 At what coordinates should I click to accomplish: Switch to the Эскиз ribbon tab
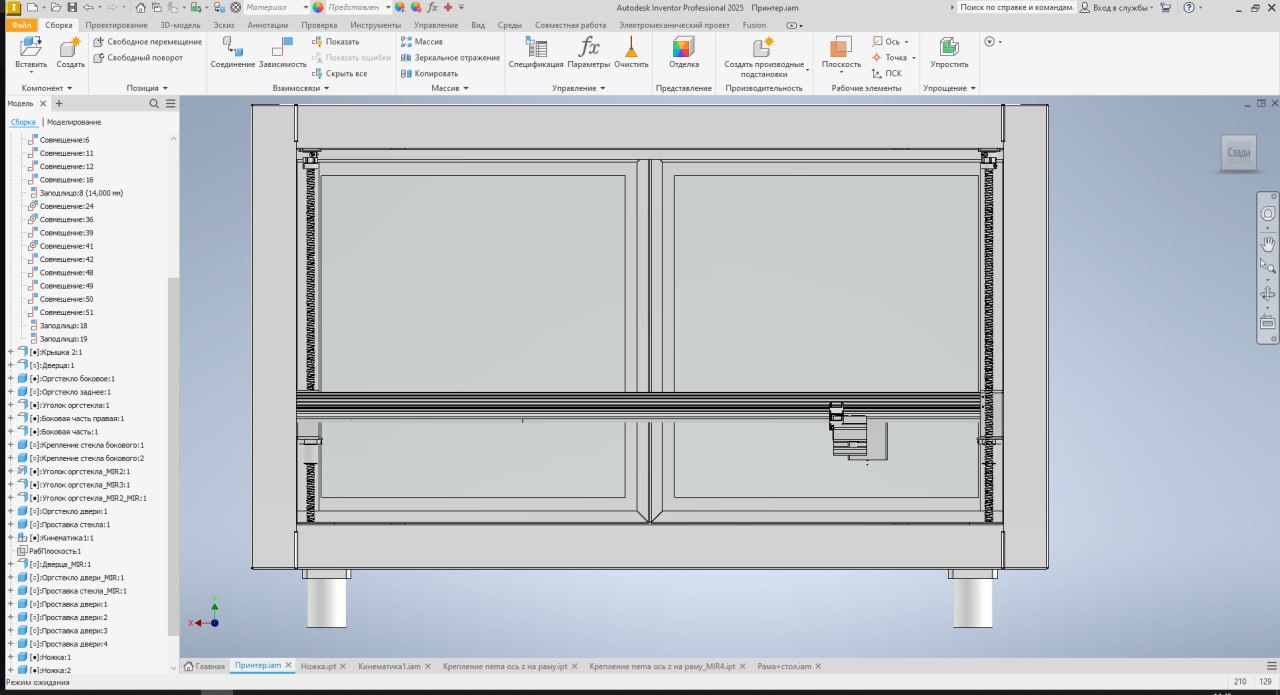[x=224, y=25]
